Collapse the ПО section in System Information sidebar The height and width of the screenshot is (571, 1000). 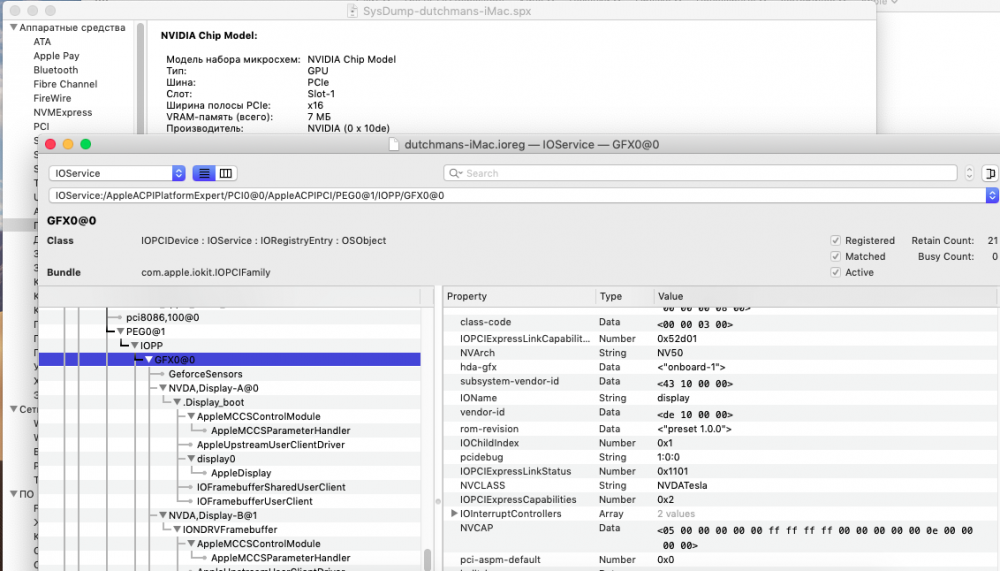[x=13, y=494]
